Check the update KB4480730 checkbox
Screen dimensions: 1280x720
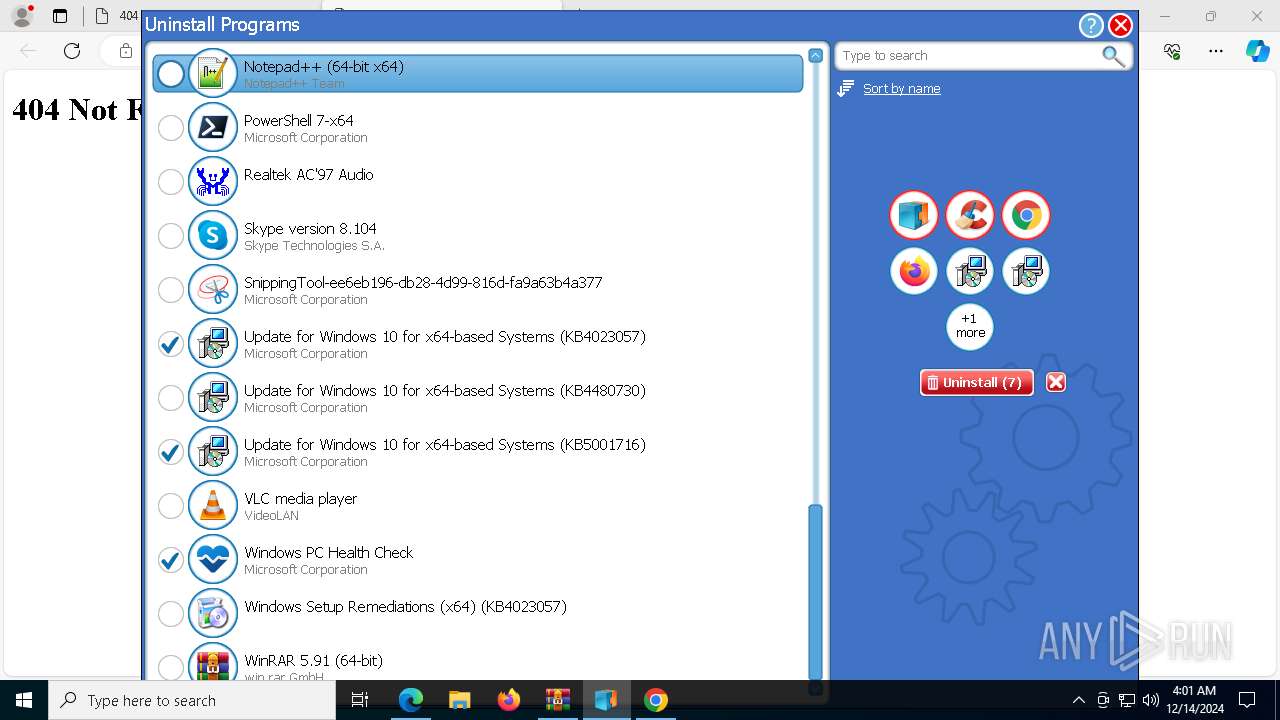171,398
